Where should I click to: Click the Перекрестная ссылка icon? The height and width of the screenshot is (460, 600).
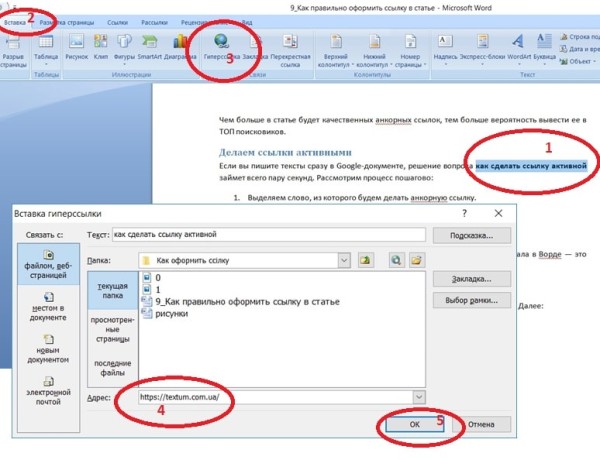[x=290, y=41]
